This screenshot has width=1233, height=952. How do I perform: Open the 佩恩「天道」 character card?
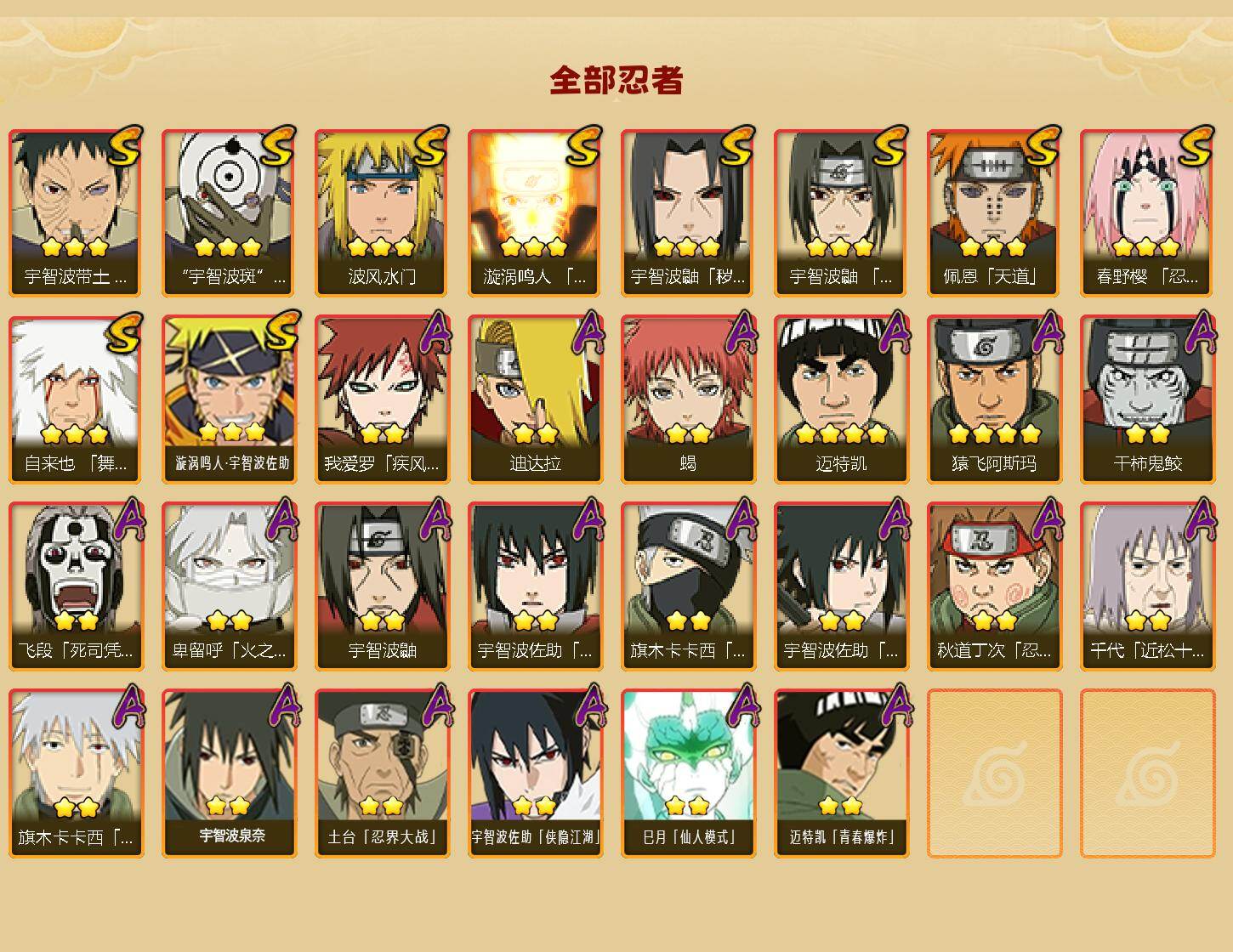(994, 212)
